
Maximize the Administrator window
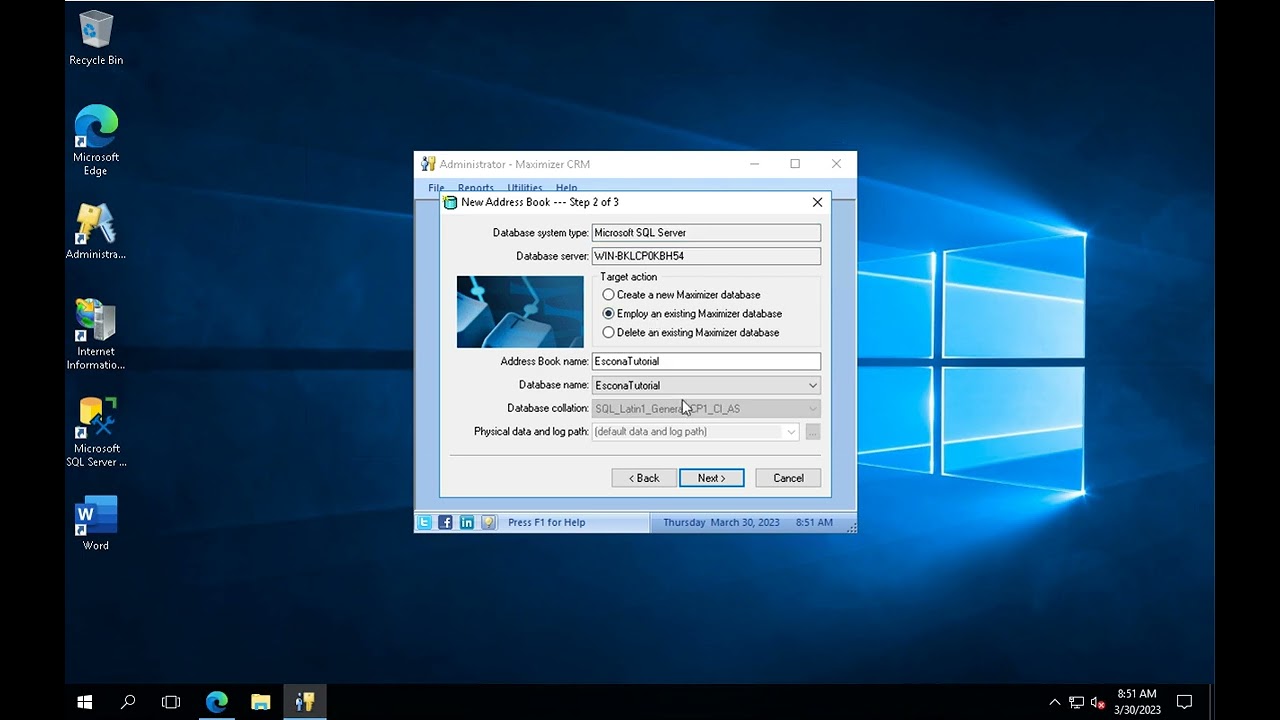coord(795,164)
